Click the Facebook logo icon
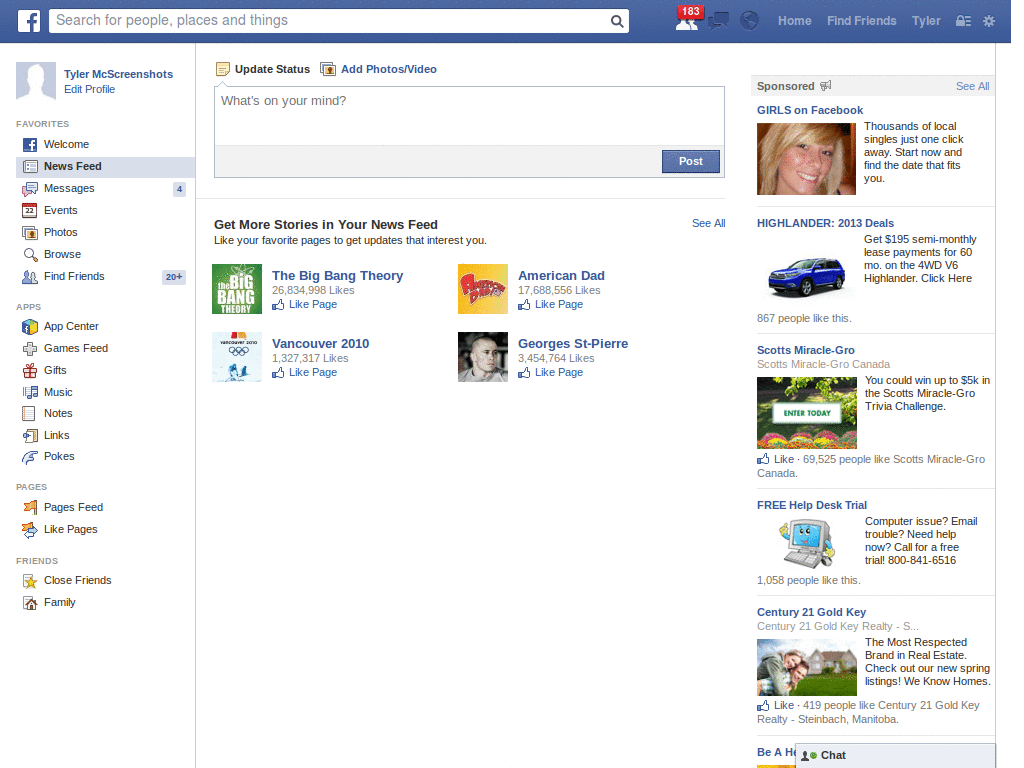 [x=29, y=21]
